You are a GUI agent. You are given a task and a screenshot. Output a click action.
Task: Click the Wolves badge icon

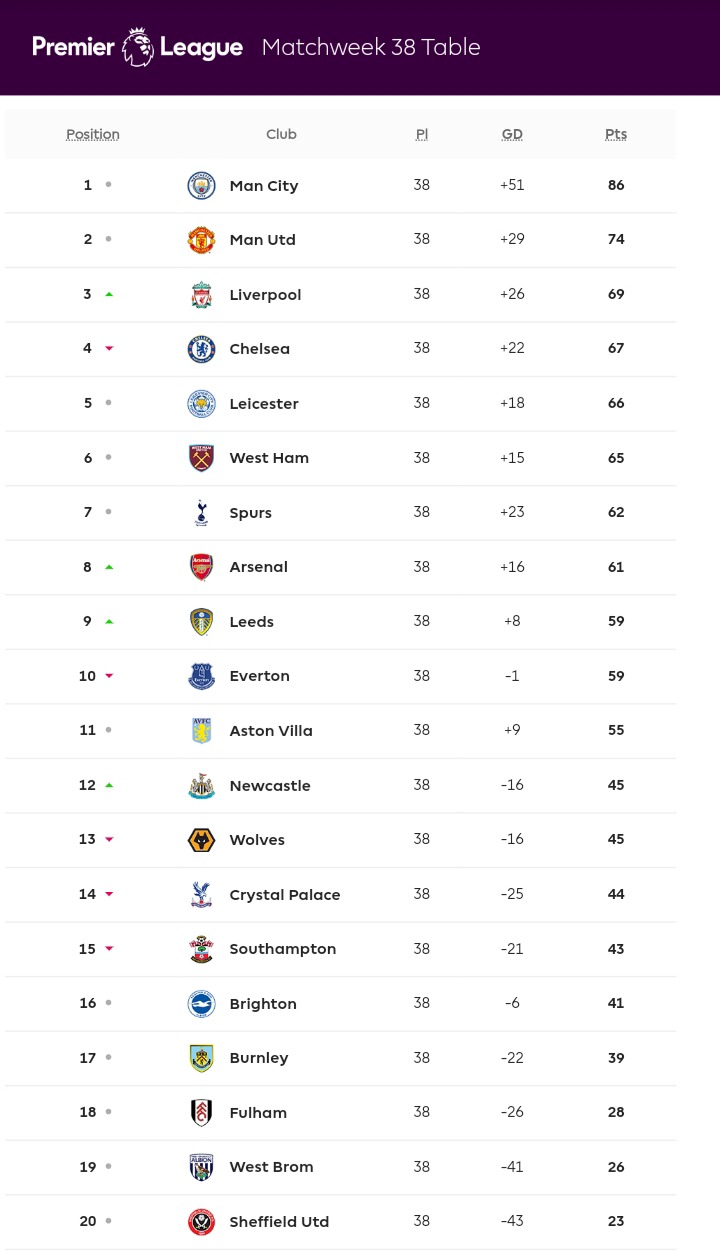click(201, 840)
